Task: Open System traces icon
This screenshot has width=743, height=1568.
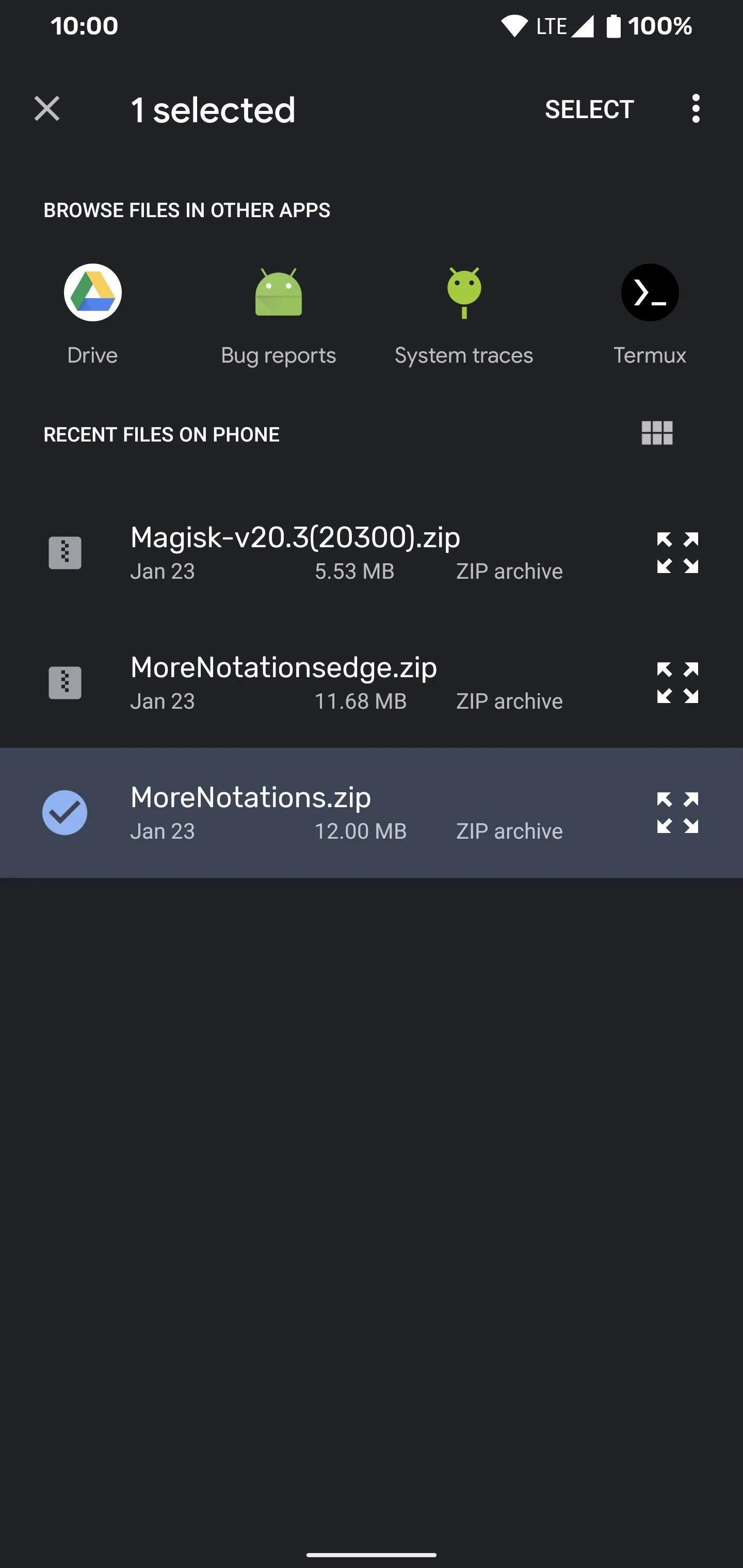Action: (464, 292)
